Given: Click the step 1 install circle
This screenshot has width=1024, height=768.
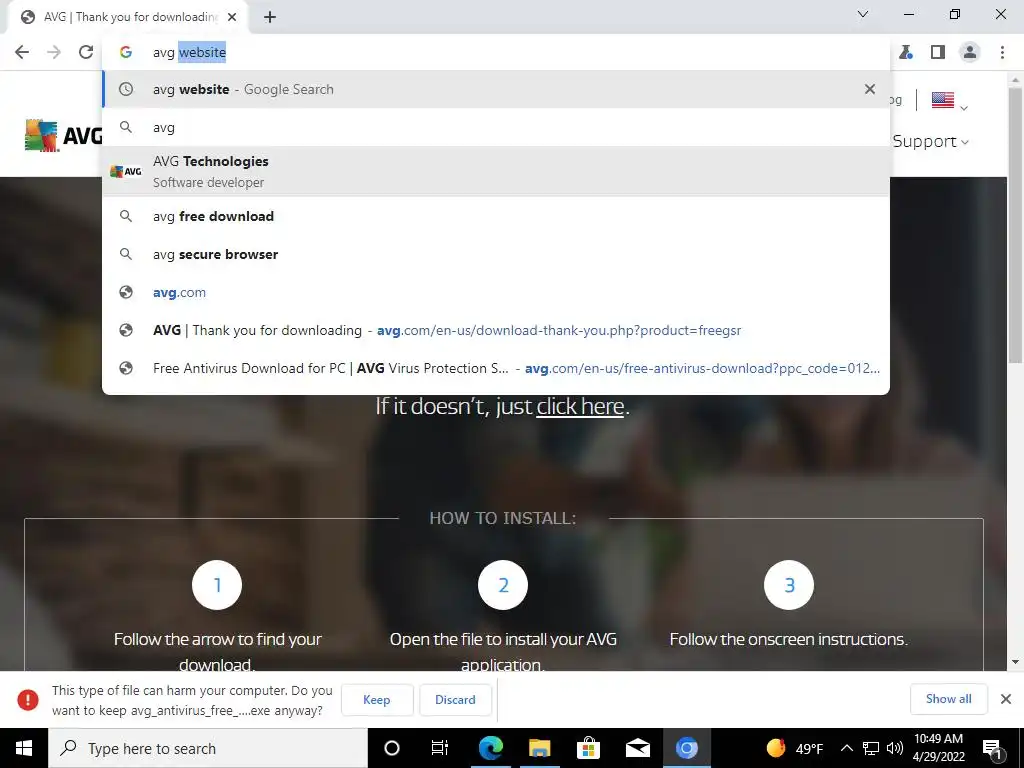Looking at the screenshot, I should coord(217,584).
